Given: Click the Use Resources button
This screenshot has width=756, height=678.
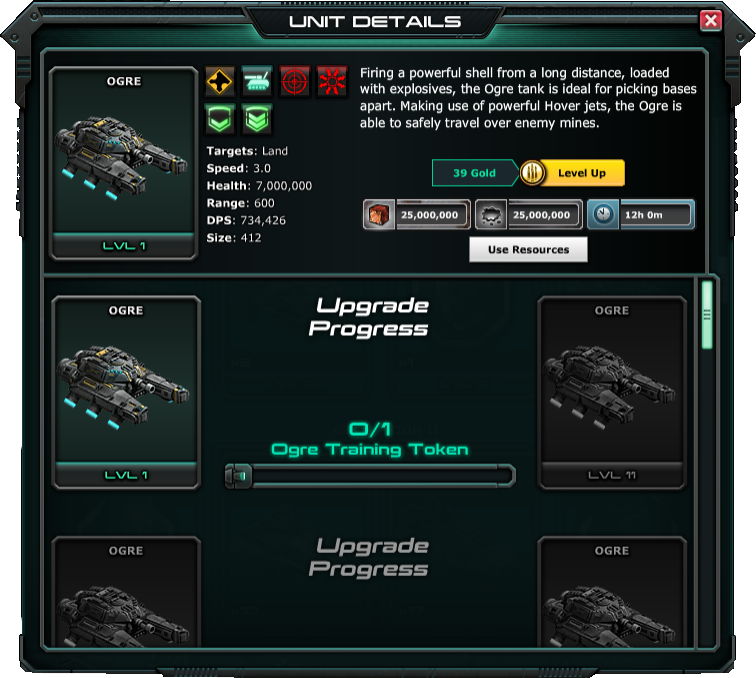Looking at the screenshot, I should click(x=528, y=249).
